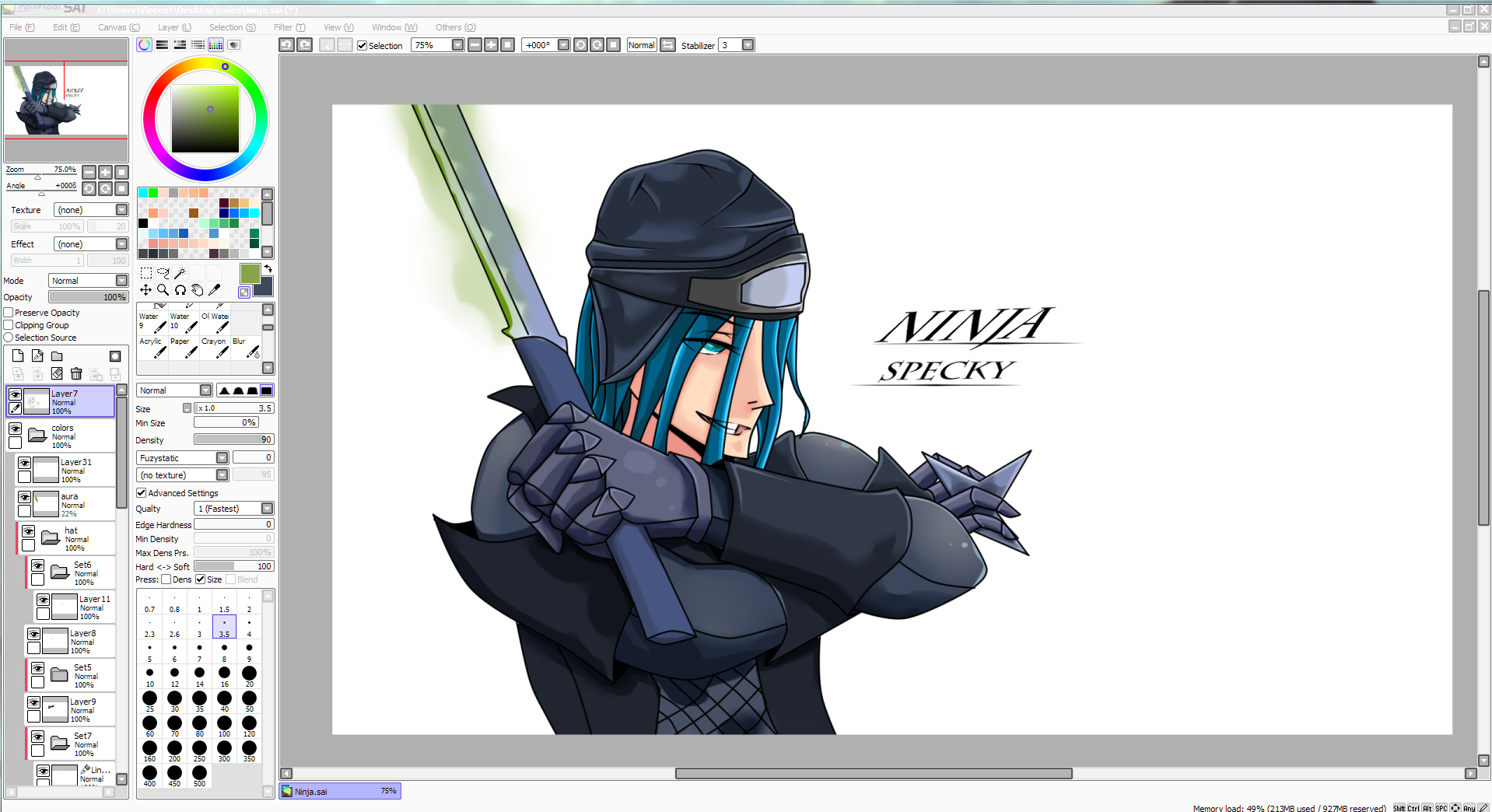The height and width of the screenshot is (812, 1492).
Task: Select the Zoom magnifier tool
Action: click(x=163, y=289)
